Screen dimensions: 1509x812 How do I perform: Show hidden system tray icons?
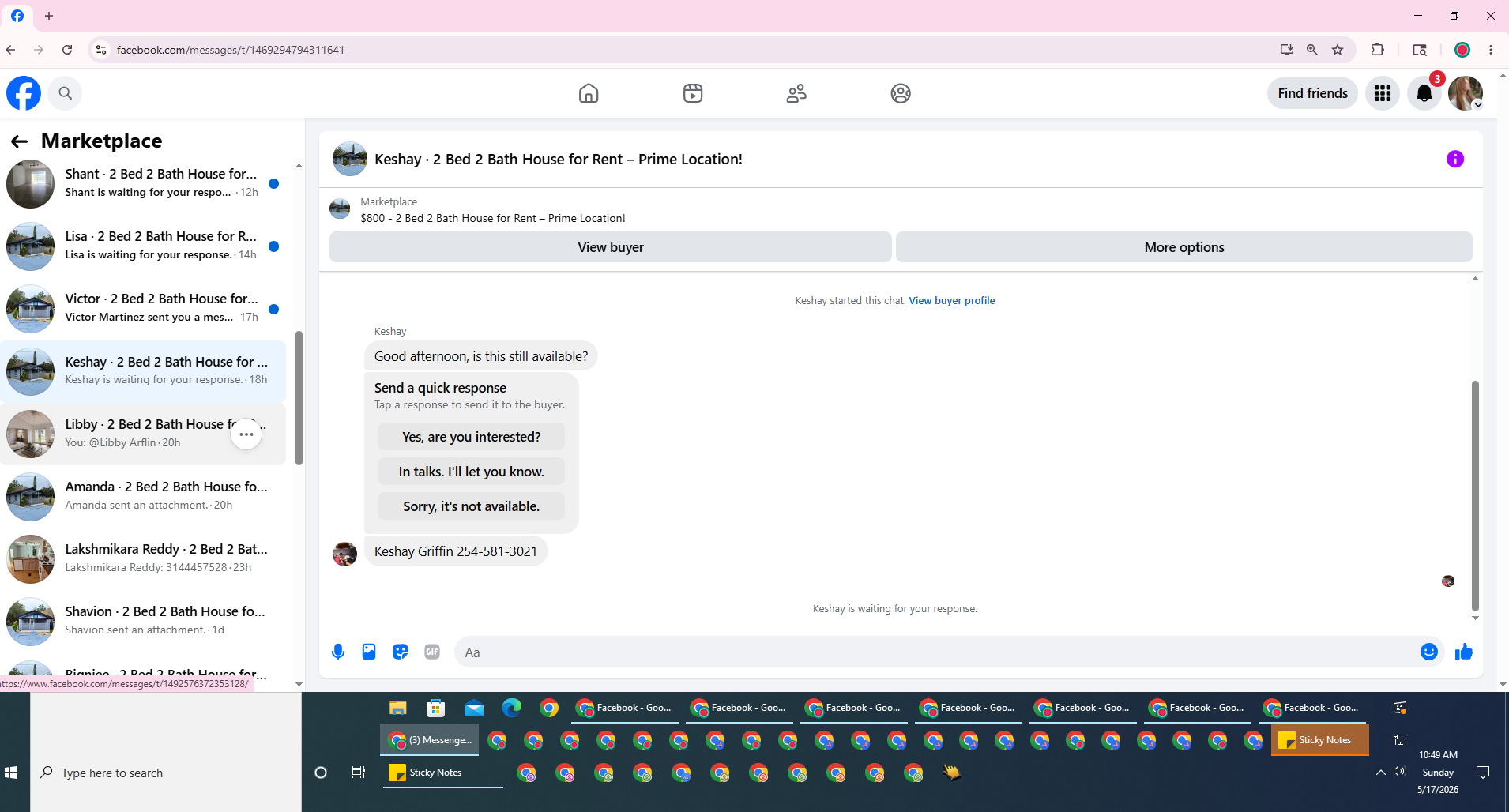[x=1381, y=773]
